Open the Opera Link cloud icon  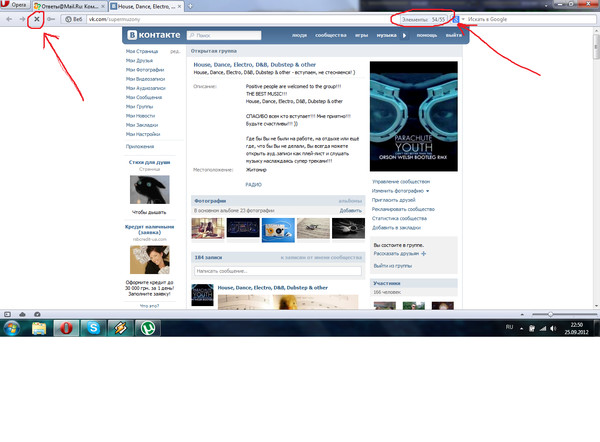(x=23, y=314)
